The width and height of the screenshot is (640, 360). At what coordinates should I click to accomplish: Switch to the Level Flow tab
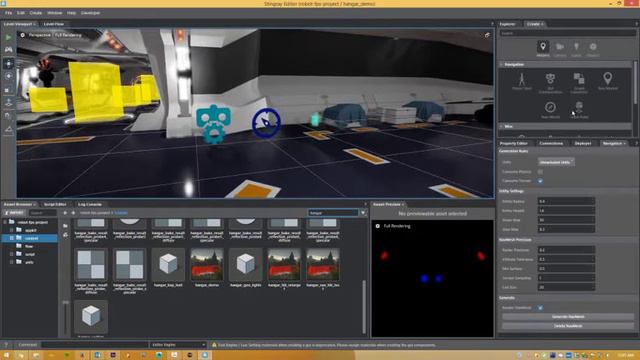[53, 24]
